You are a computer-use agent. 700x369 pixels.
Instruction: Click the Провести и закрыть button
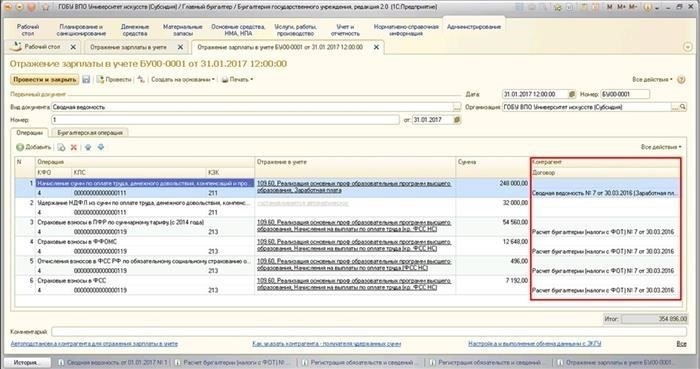click(45, 79)
